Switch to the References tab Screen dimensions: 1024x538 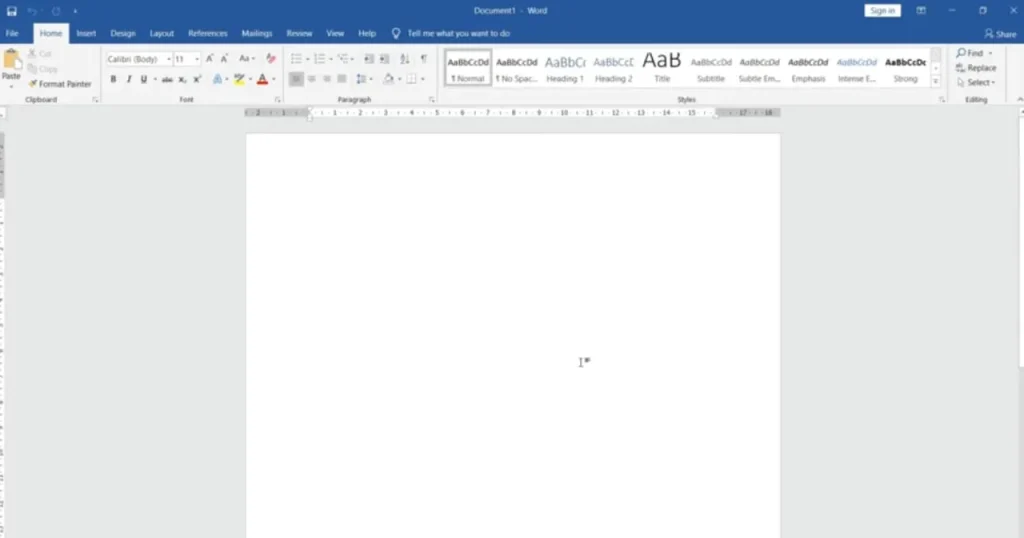[x=208, y=33]
